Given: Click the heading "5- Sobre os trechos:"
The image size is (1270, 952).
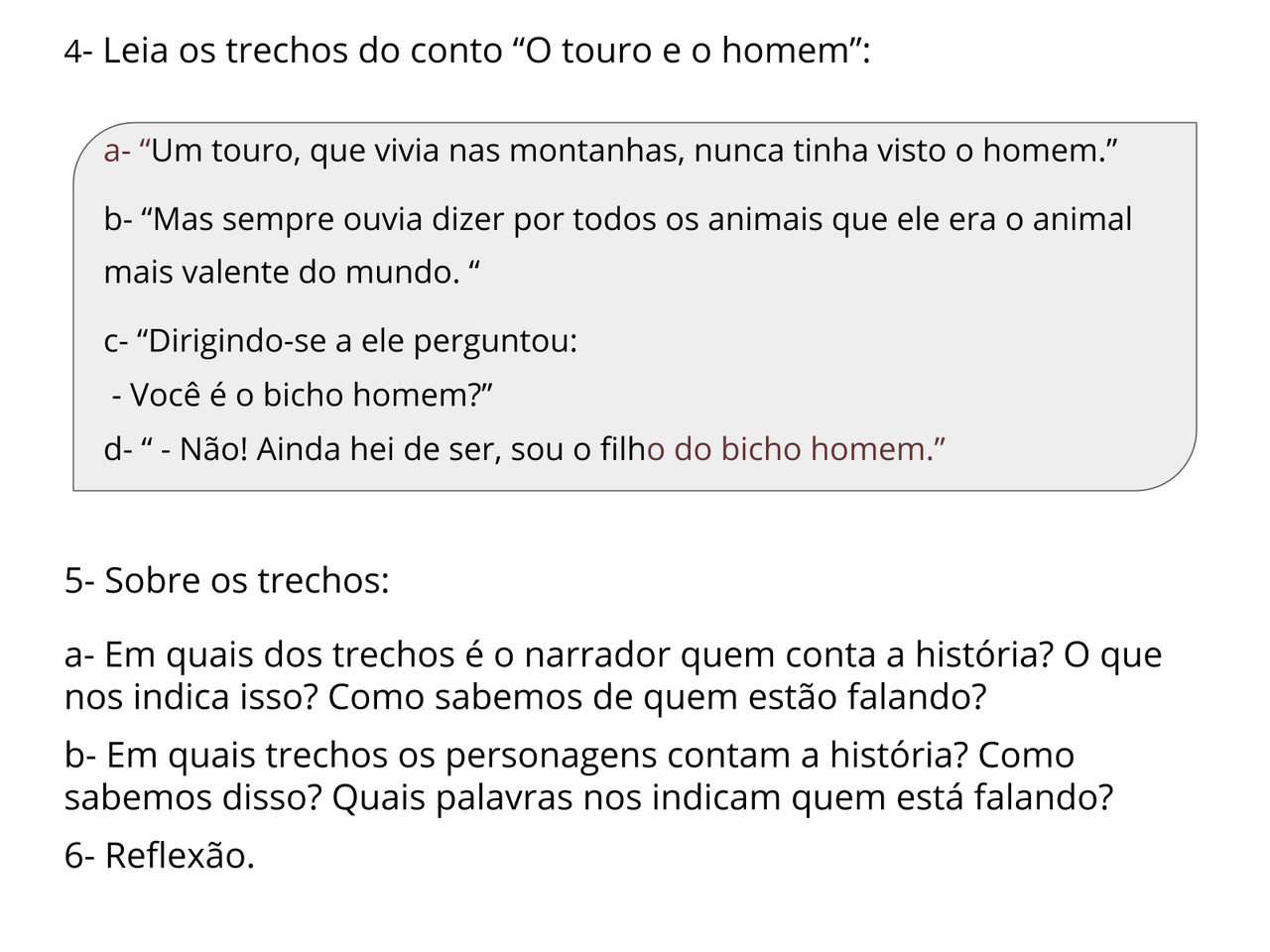Looking at the screenshot, I should point(227,580).
